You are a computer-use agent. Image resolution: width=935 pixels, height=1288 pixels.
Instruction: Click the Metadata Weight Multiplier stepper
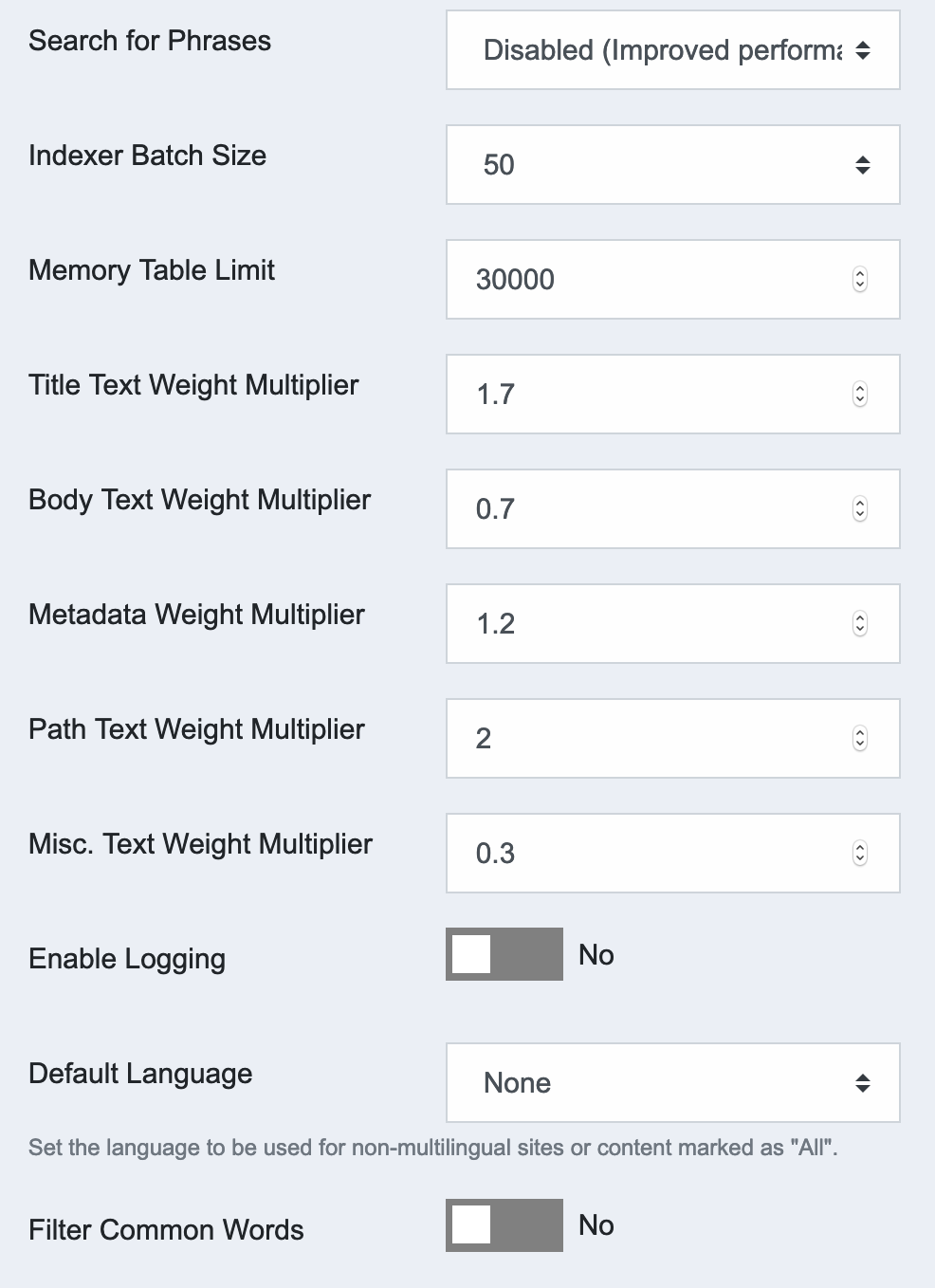tap(860, 624)
